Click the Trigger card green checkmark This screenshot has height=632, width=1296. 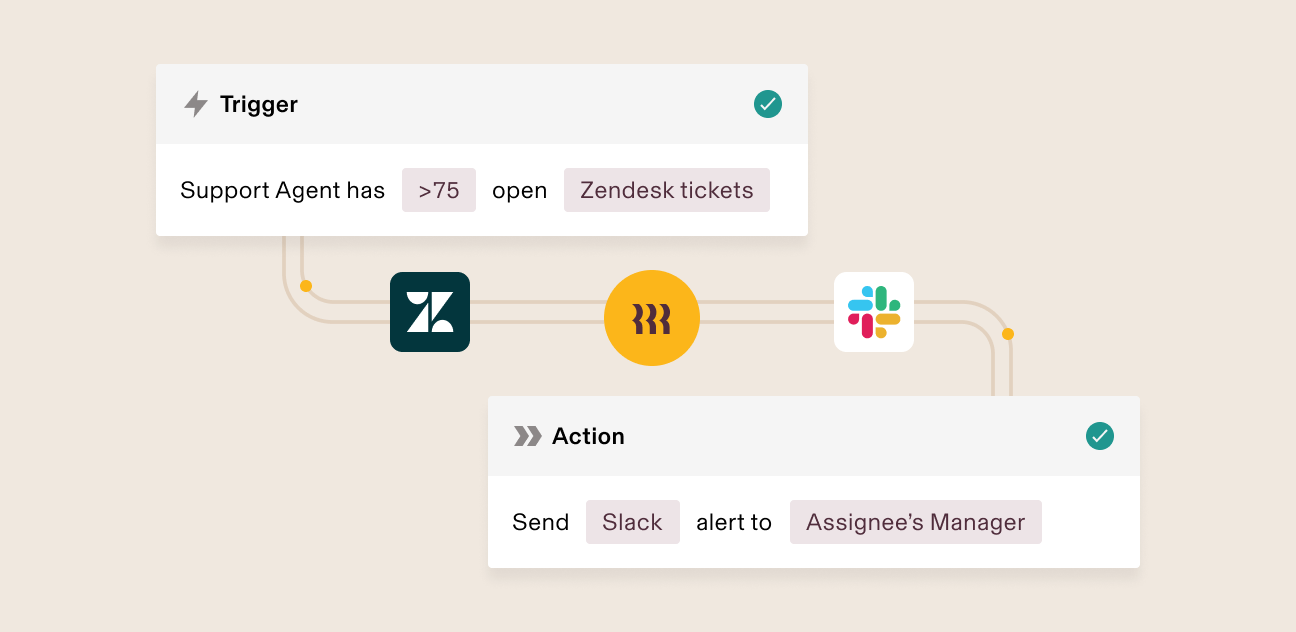tap(768, 104)
